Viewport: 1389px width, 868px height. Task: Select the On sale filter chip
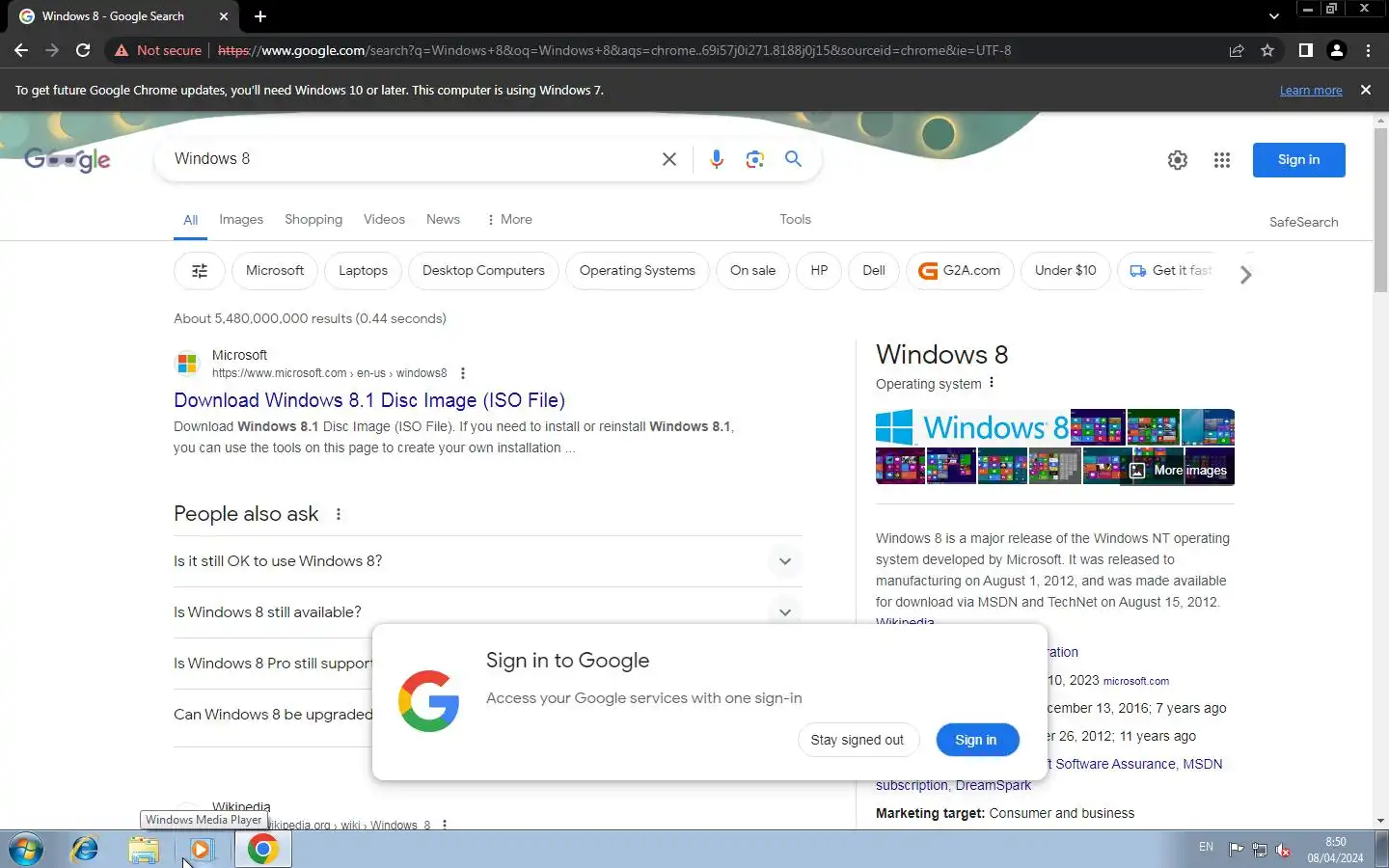752,271
